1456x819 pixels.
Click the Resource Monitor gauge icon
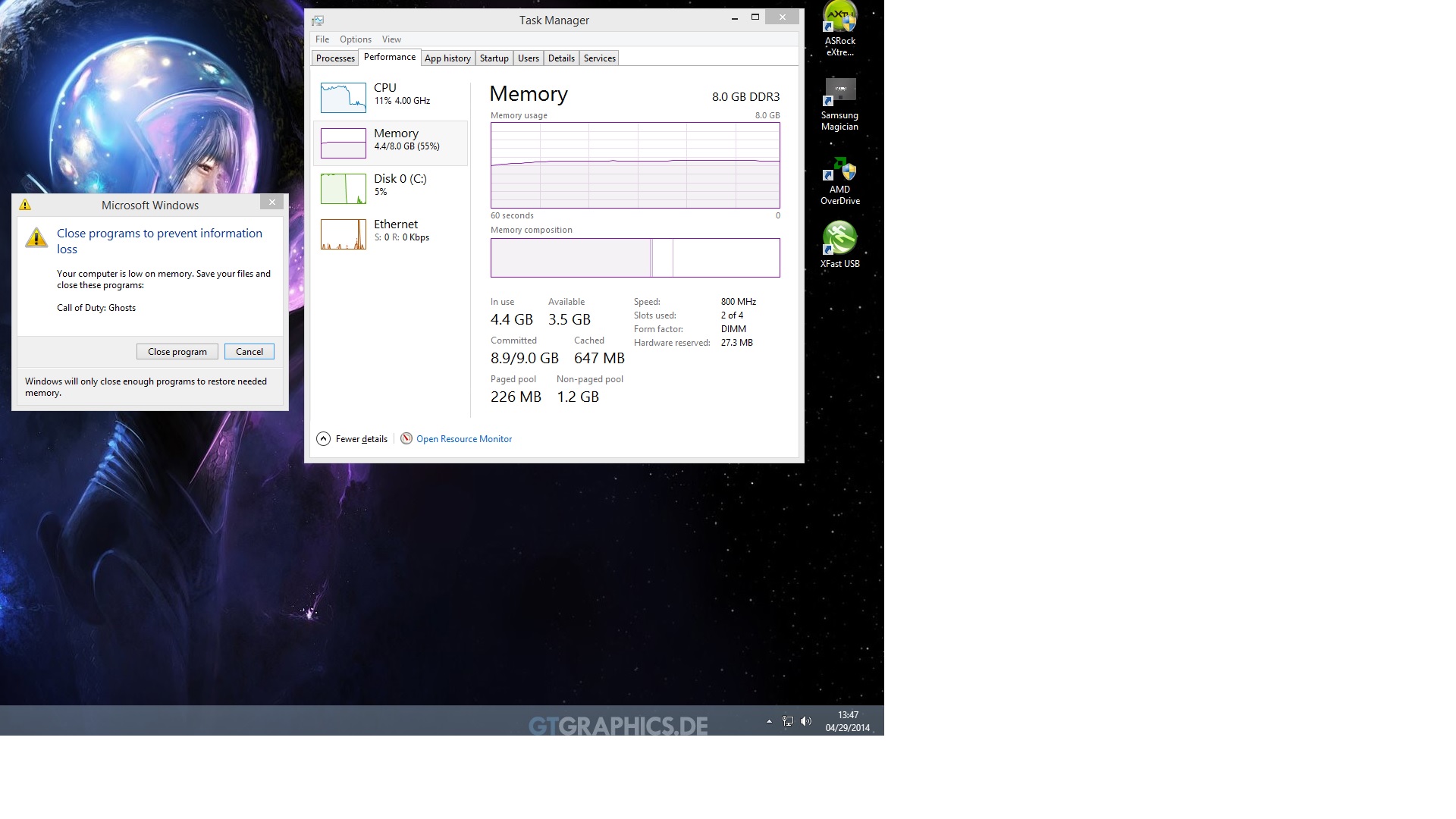point(406,438)
